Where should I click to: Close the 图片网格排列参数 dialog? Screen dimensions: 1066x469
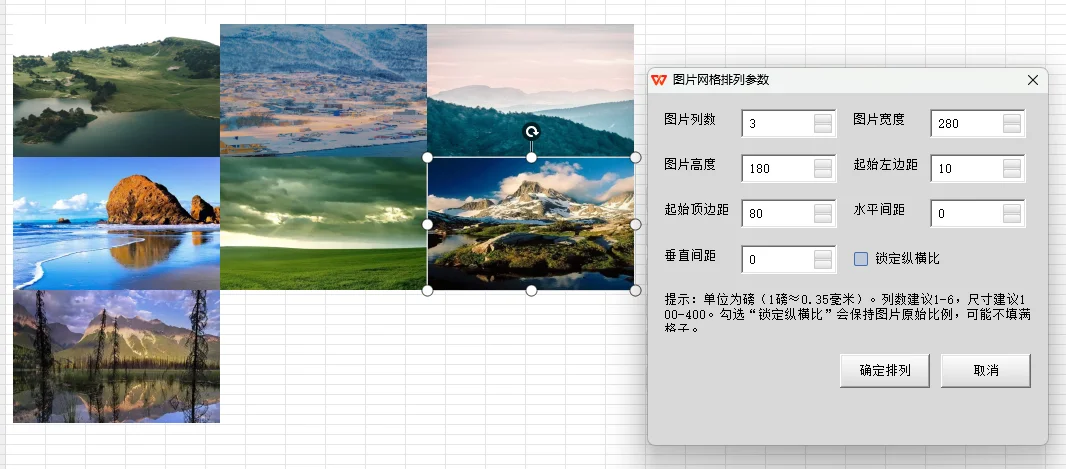pos(1033,80)
